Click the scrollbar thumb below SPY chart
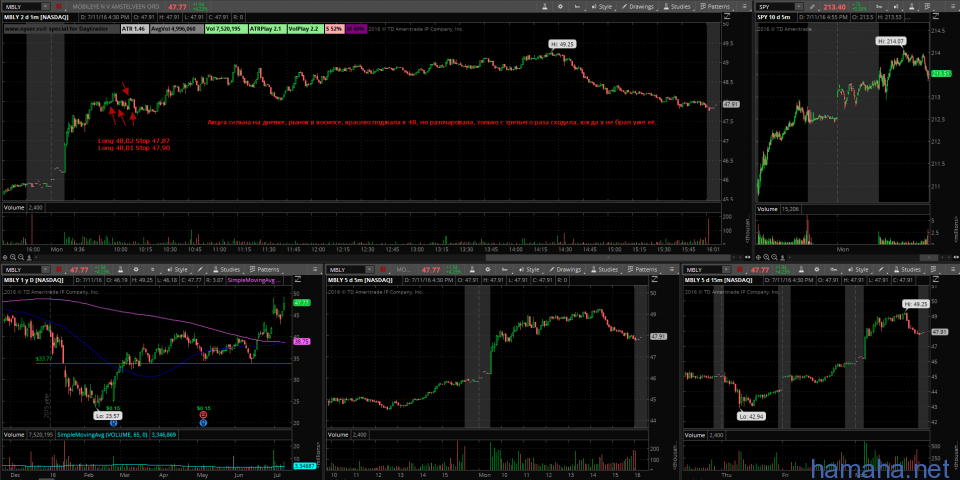 pyautogui.click(x=929, y=257)
